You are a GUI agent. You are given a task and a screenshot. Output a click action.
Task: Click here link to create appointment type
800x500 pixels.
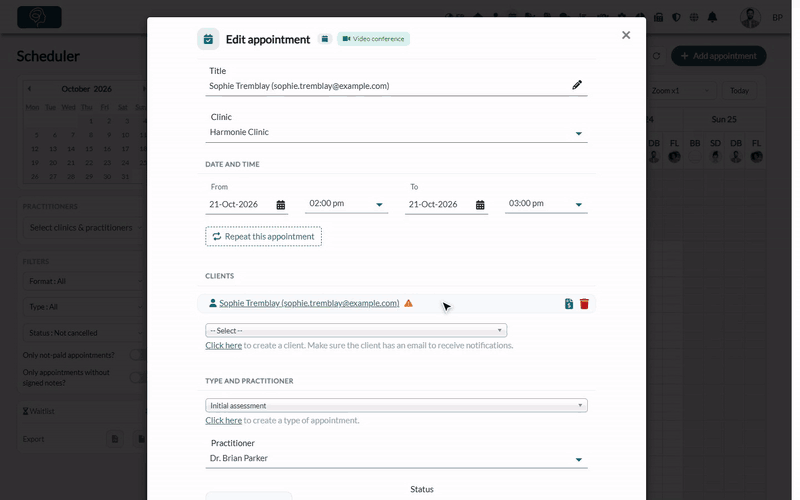point(223,420)
